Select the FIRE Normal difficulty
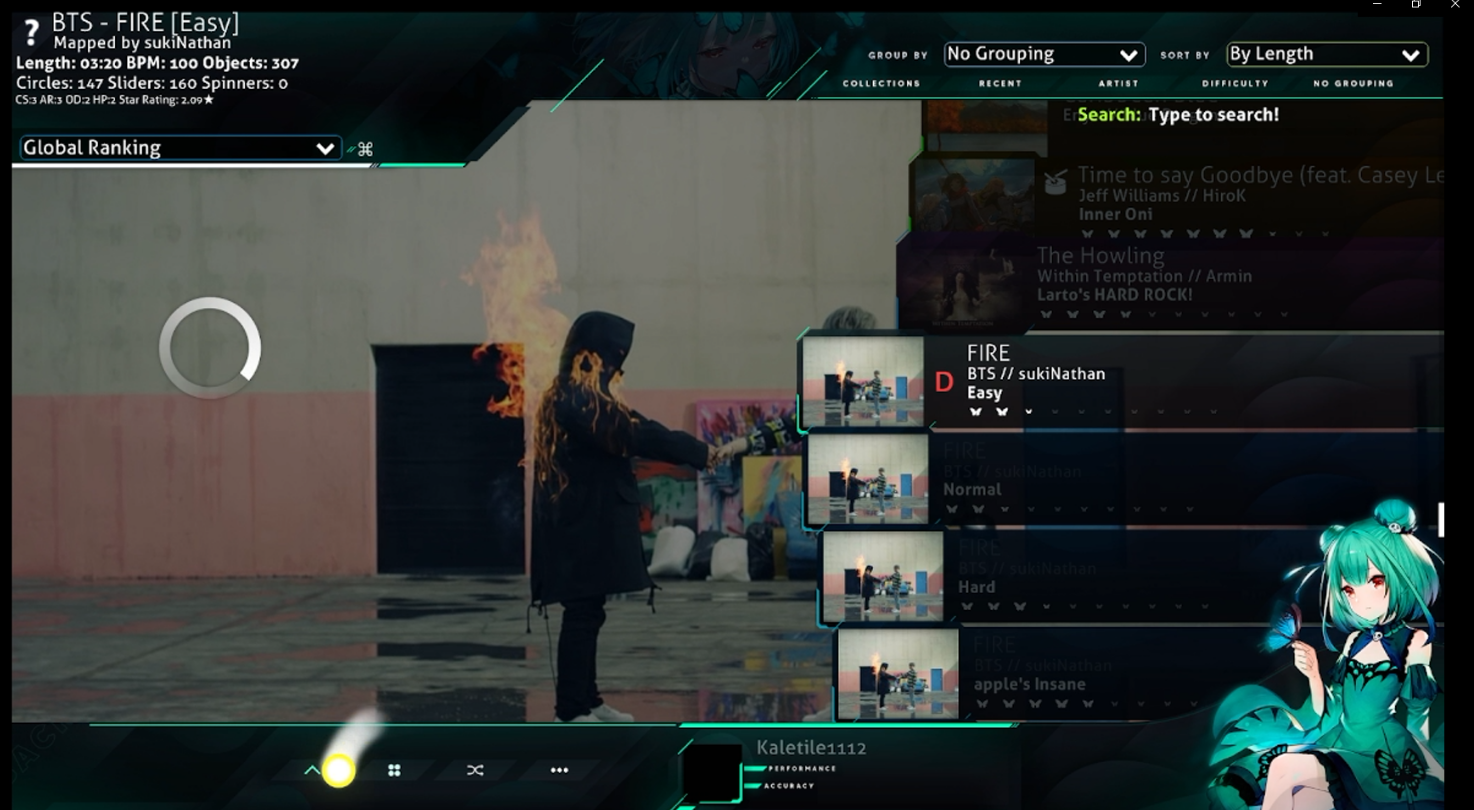1474x810 pixels. (x=1124, y=479)
